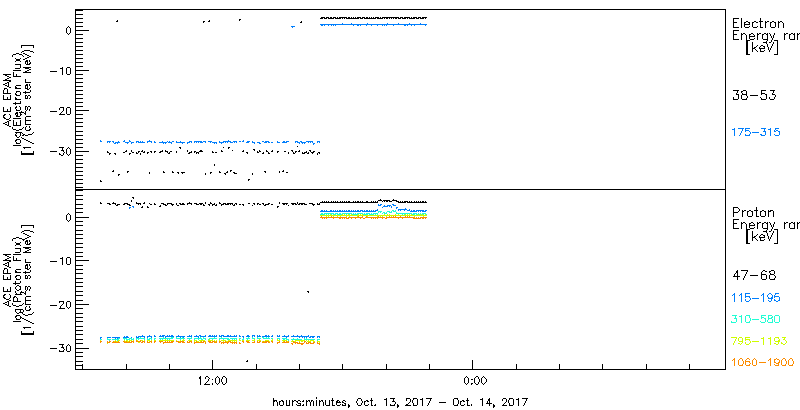
Task: Click the 0 tick label on proton panel
Action: pyautogui.click(x=66, y=217)
